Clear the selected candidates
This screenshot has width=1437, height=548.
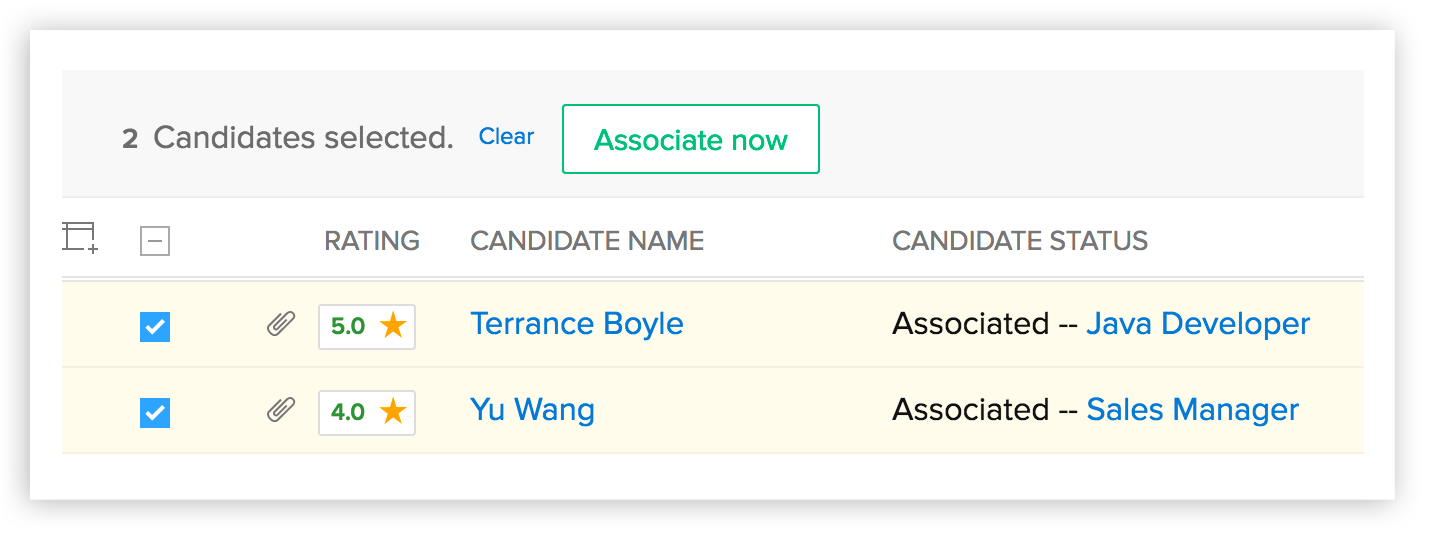click(506, 137)
